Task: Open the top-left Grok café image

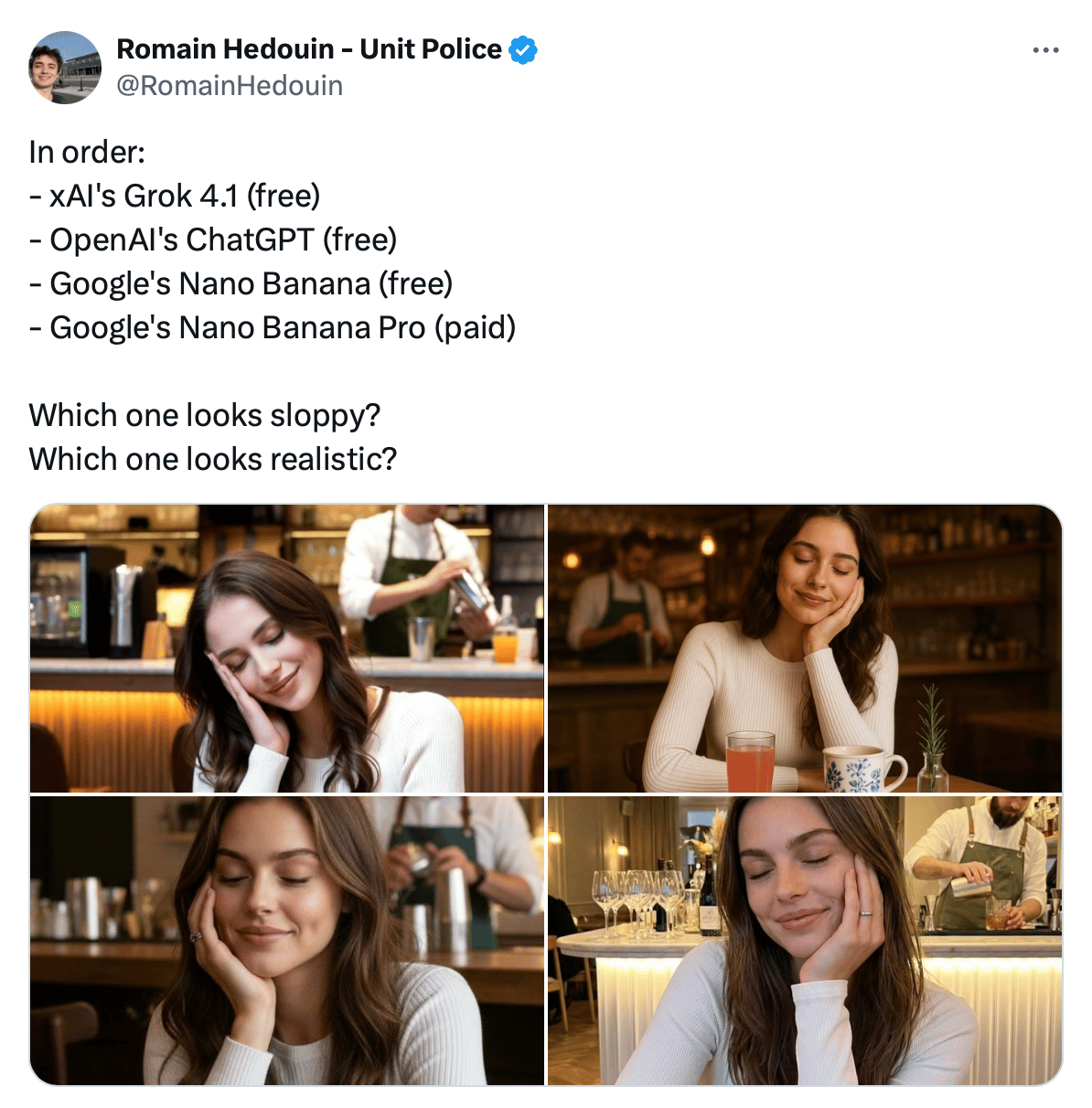Action: coord(287,648)
